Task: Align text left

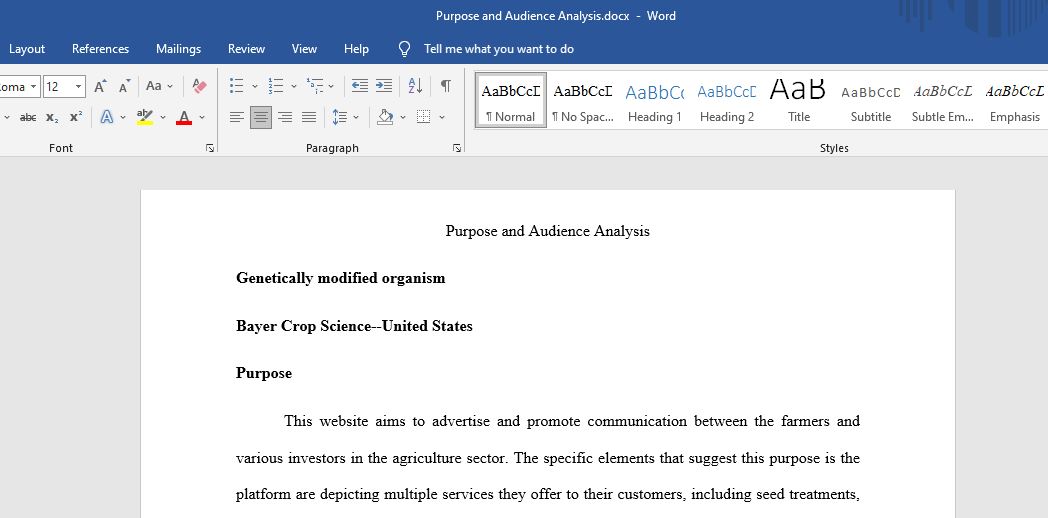Action: (x=237, y=118)
